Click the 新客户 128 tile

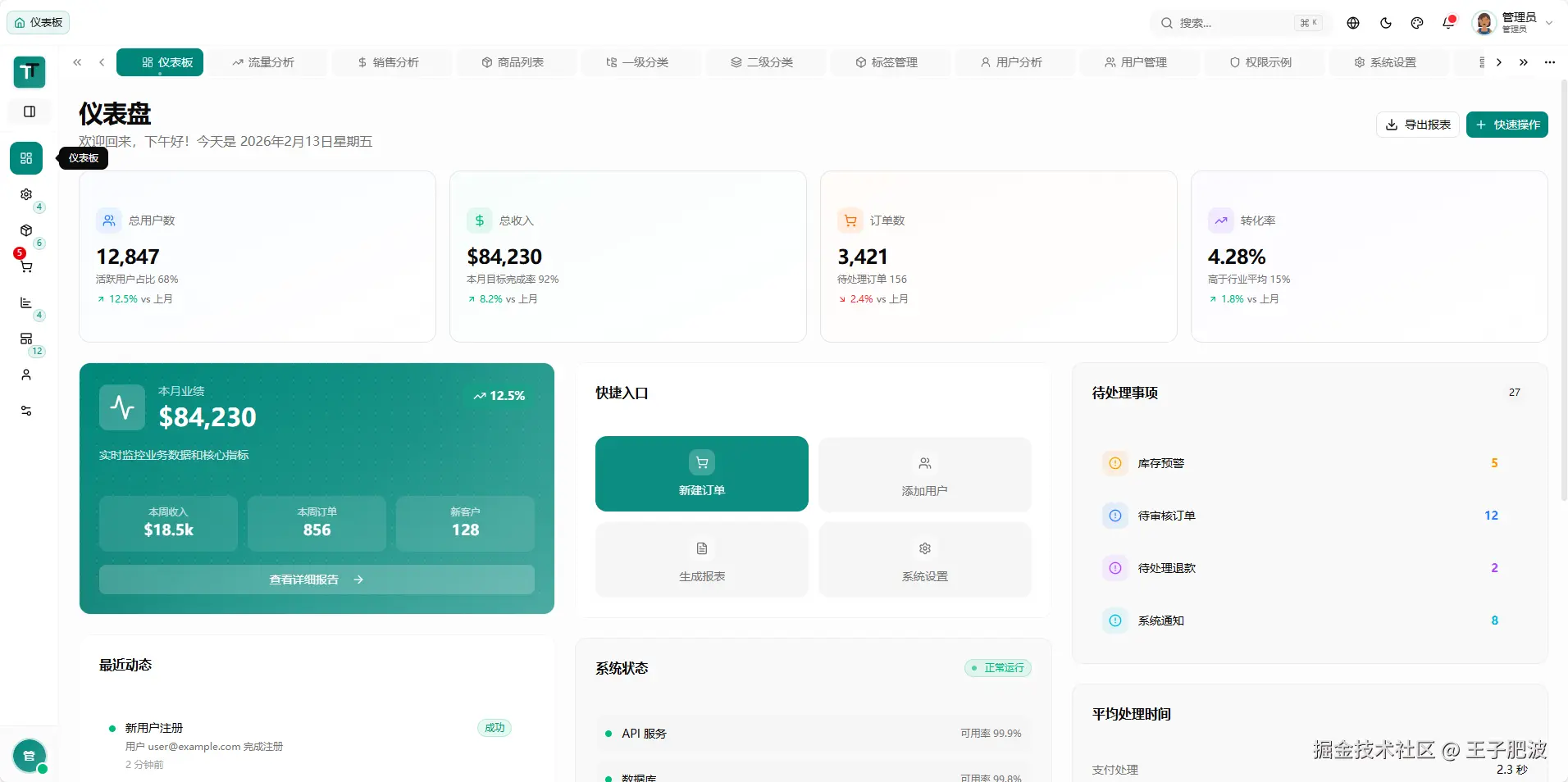465,523
